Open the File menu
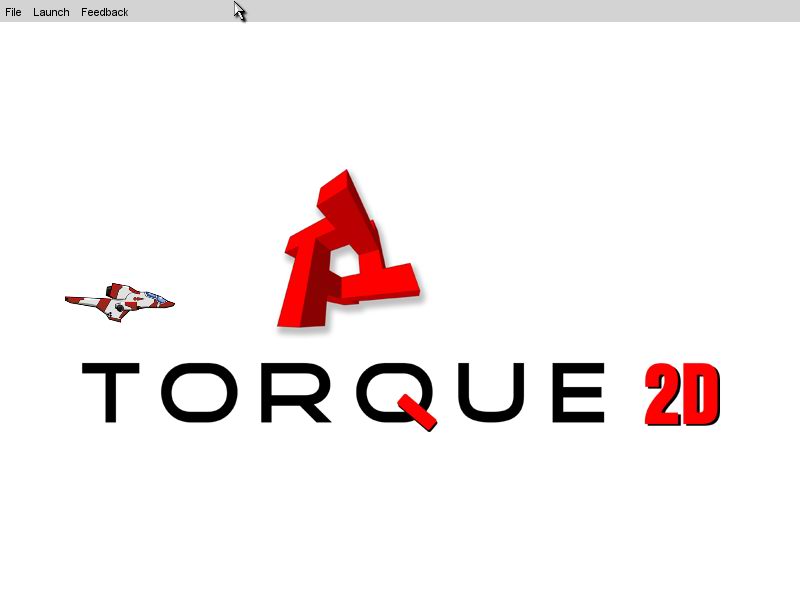 [x=13, y=12]
